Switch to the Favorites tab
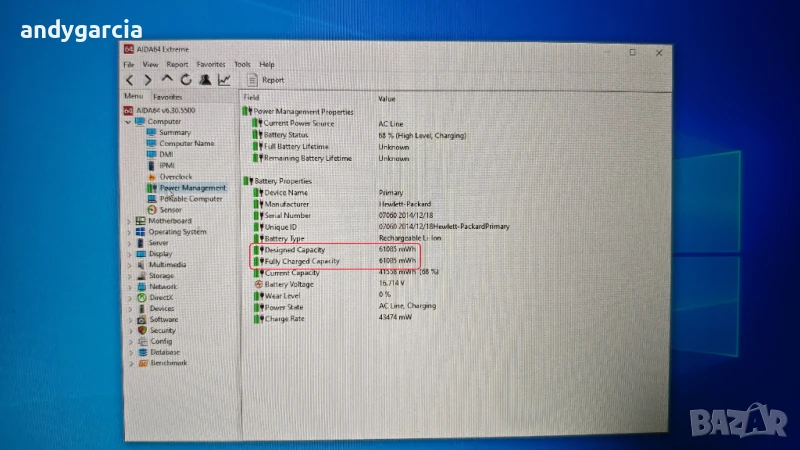This screenshot has height=450, width=800. click(x=167, y=96)
